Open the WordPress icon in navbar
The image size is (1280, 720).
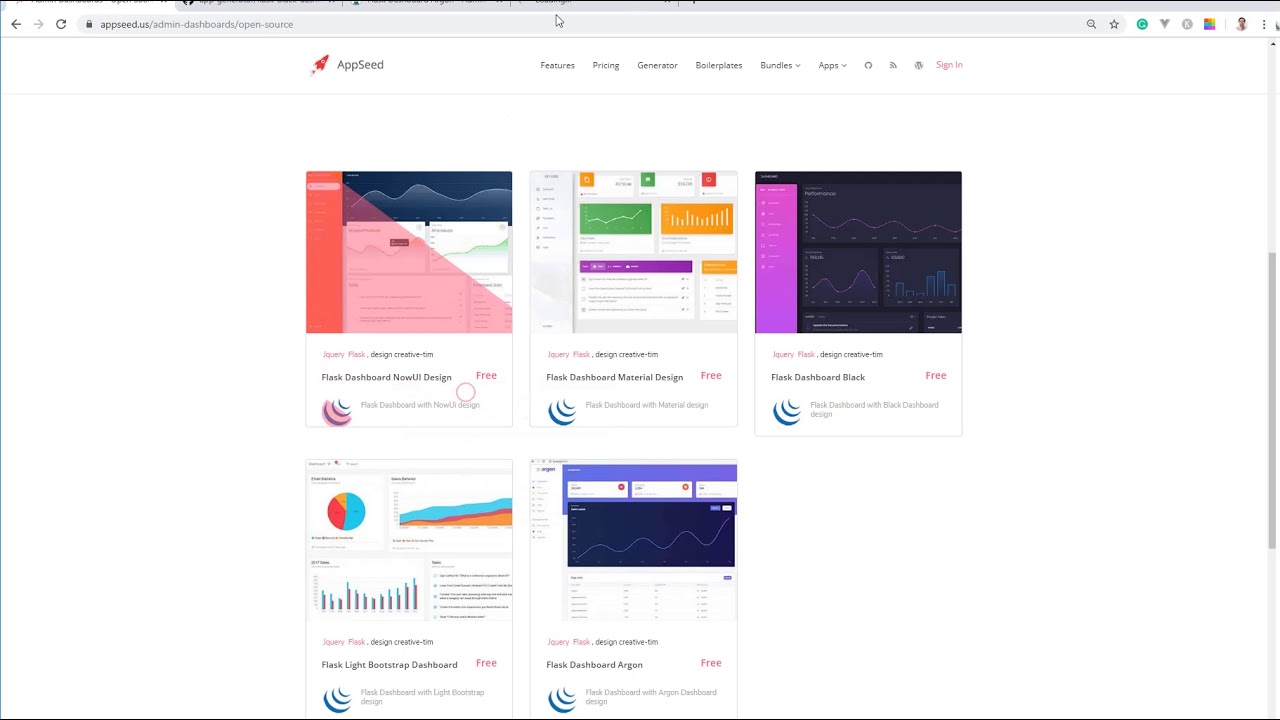click(x=918, y=65)
